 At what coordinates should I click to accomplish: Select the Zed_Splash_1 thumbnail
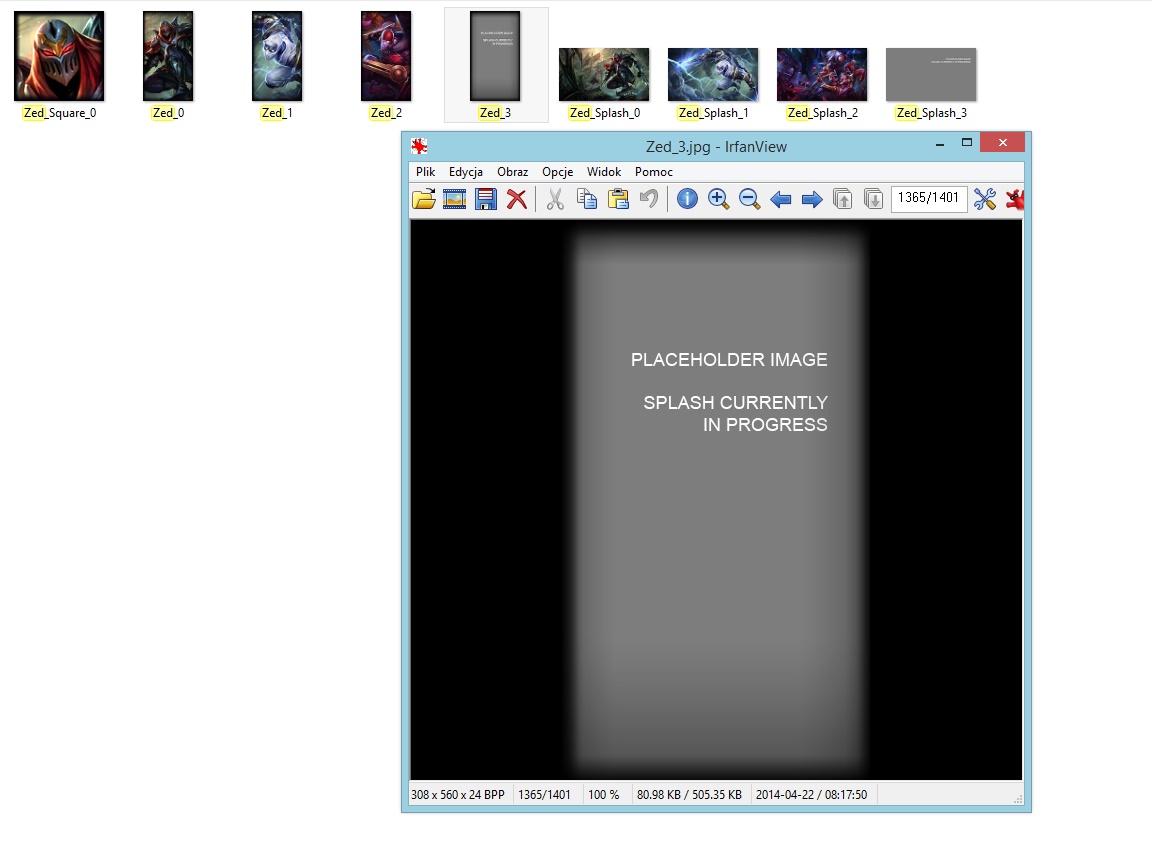[x=713, y=74]
